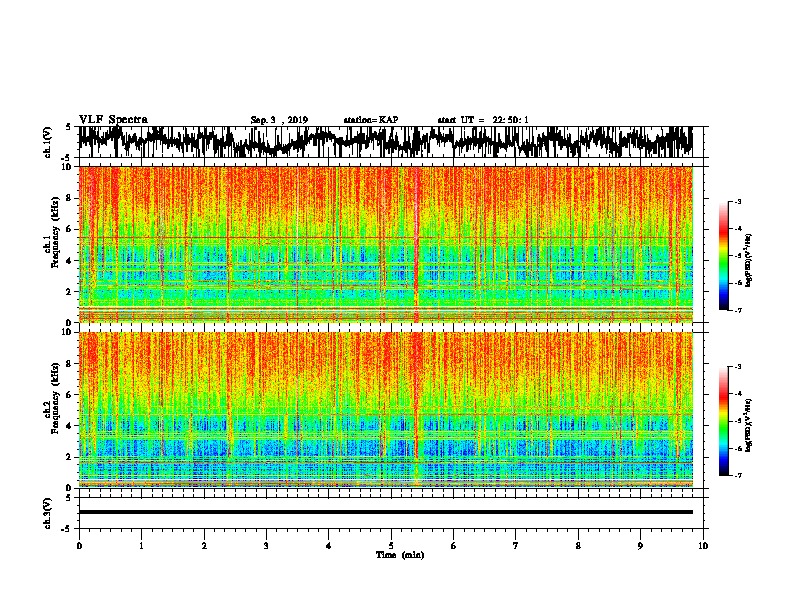Click the "4" kHz tick on ch.1 spectrogram

69,261
